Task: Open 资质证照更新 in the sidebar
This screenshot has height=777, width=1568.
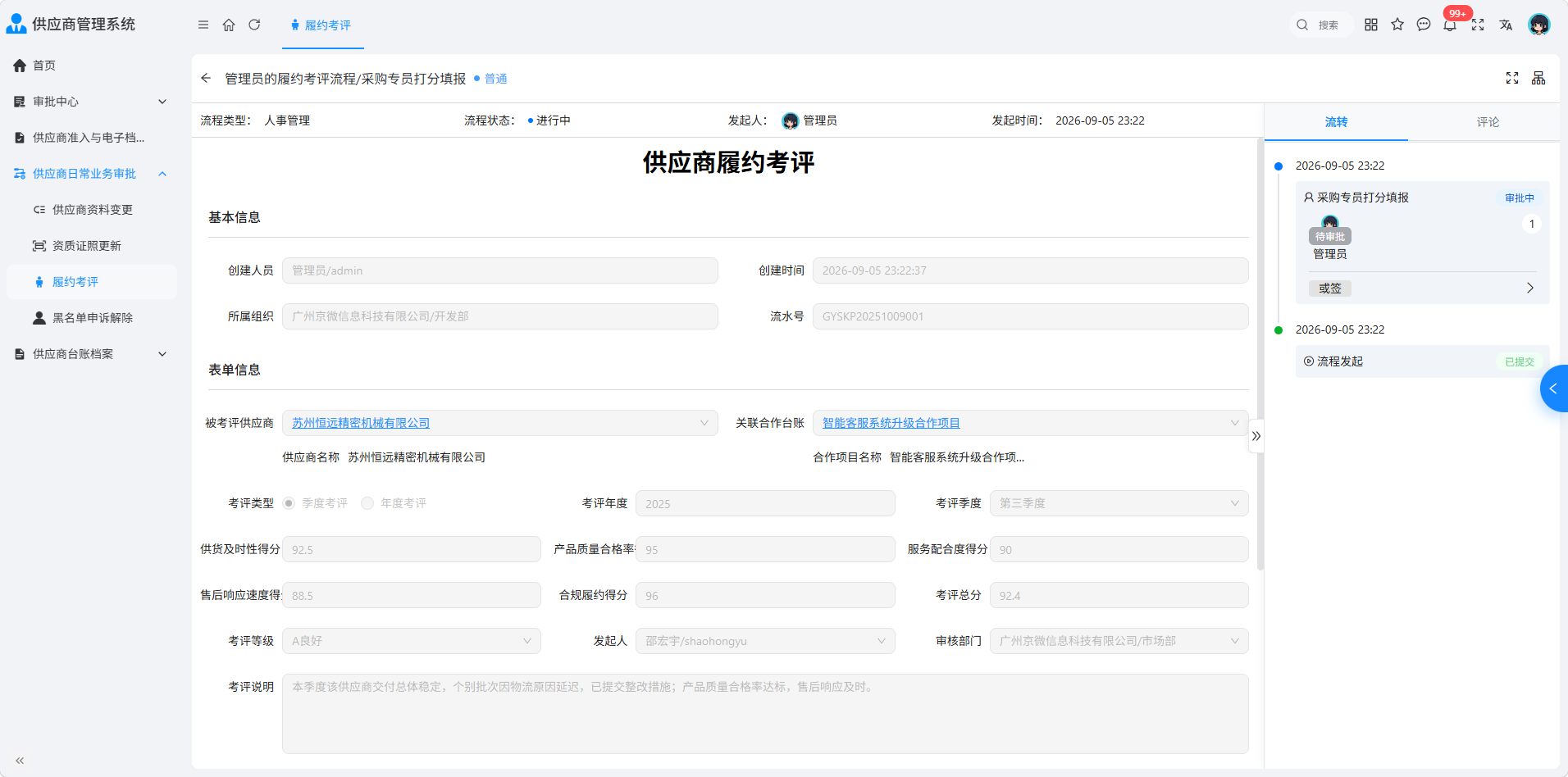Action: [86, 246]
